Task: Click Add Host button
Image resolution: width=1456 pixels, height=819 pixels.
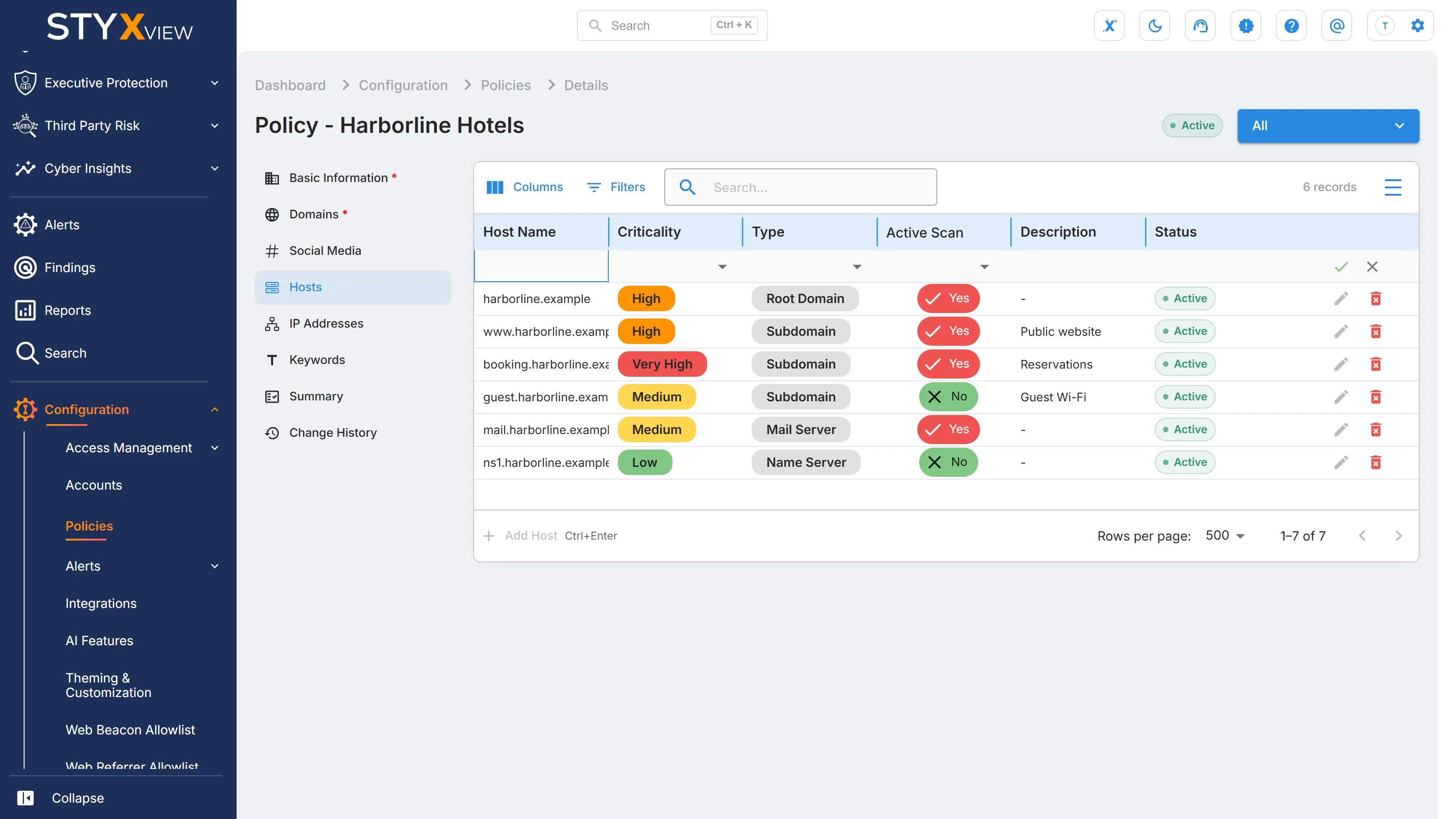Action: click(x=549, y=536)
